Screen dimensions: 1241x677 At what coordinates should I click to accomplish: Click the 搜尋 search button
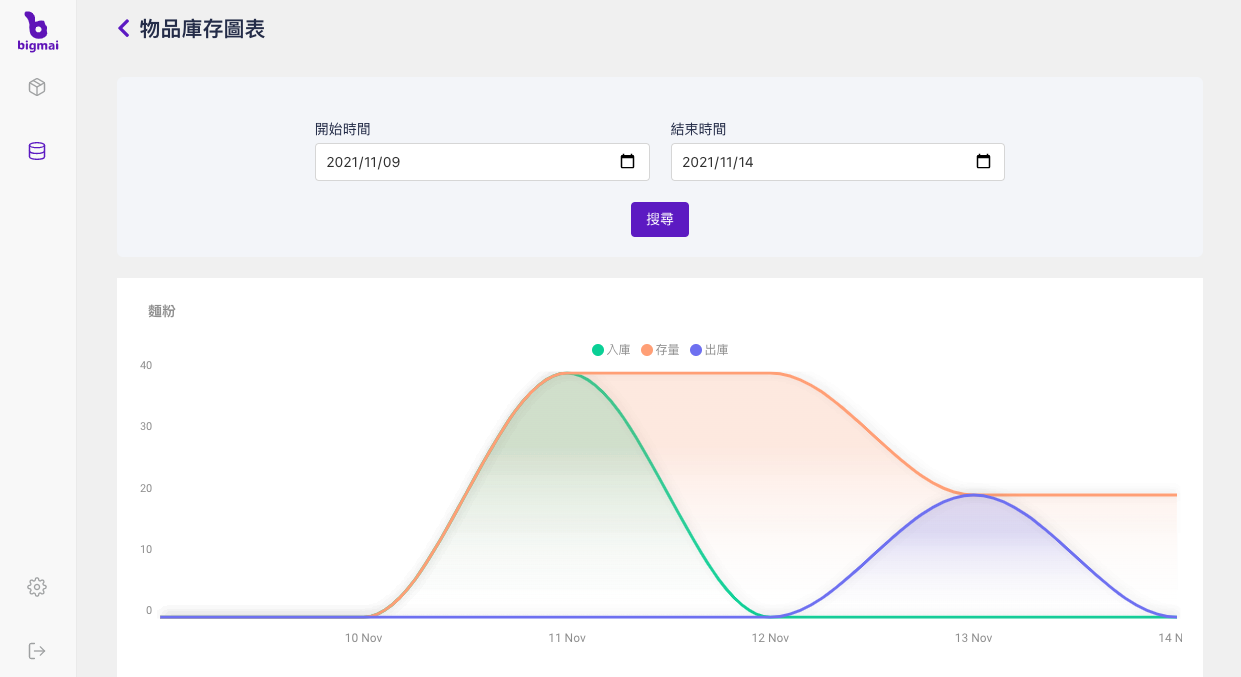660,219
